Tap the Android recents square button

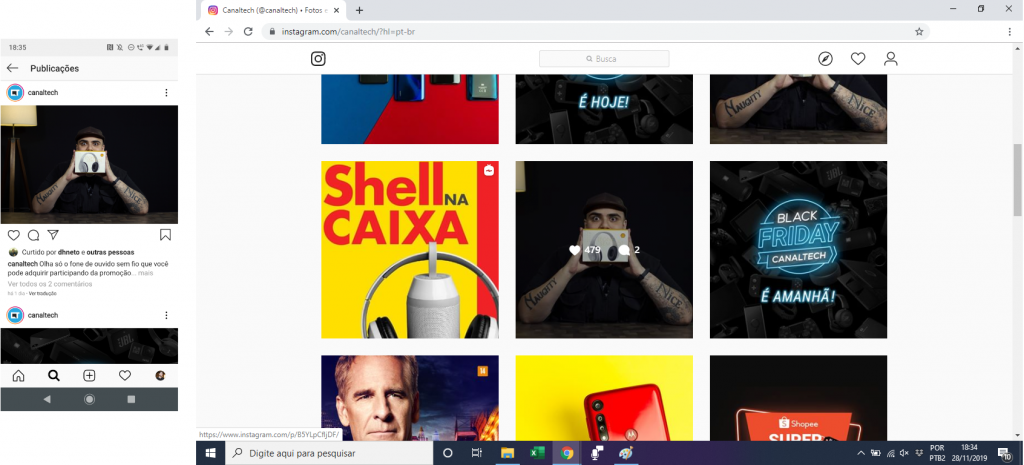[x=131, y=399]
